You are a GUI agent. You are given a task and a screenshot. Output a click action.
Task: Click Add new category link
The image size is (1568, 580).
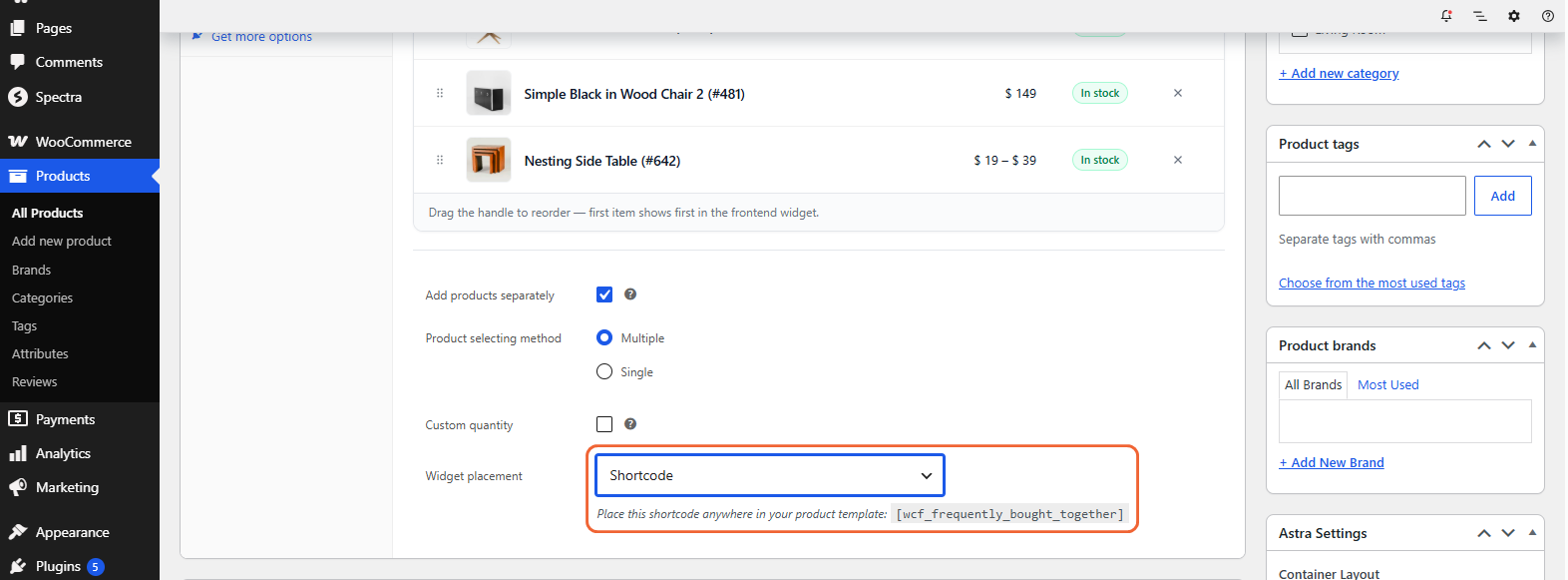pos(1339,73)
